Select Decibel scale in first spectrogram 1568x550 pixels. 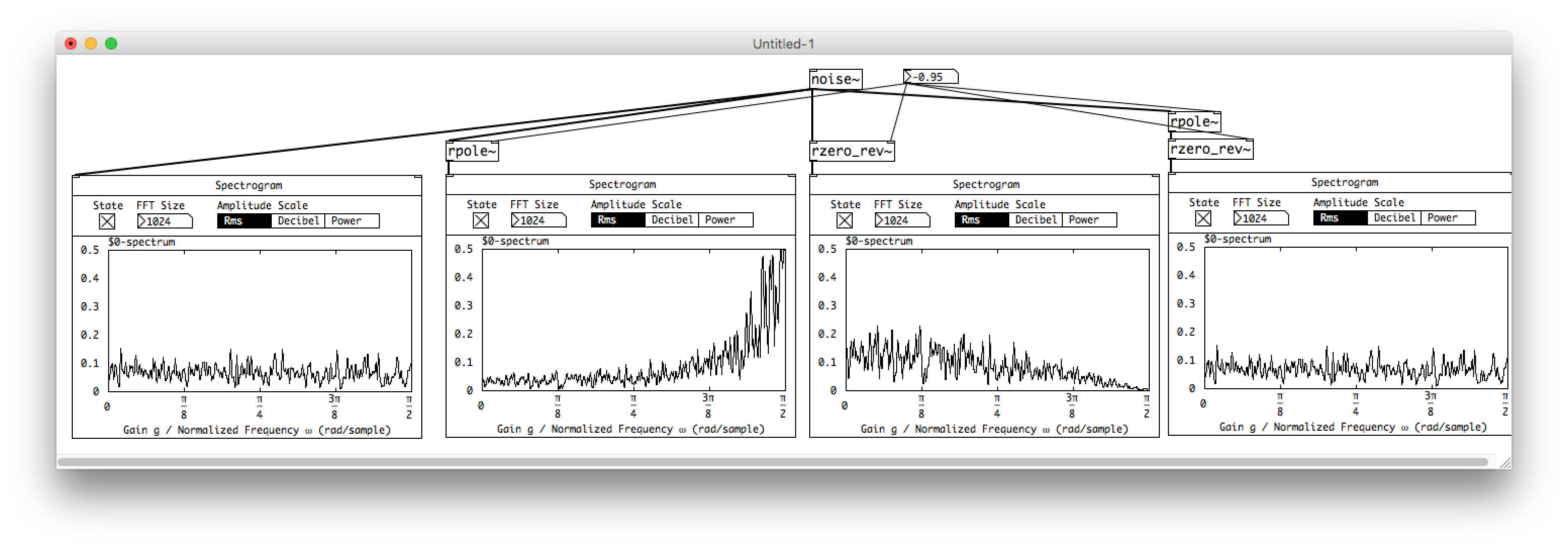coord(298,221)
